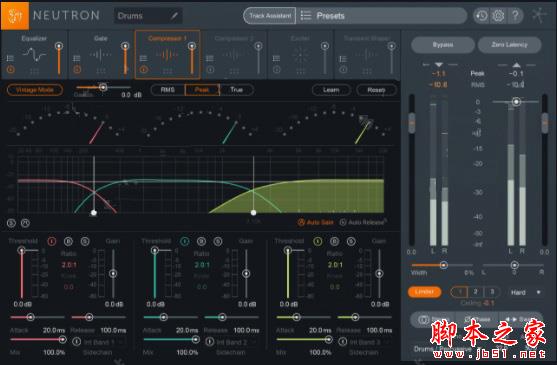Click the Learn button
Viewport: 557px width, 365px height.
(331, 90)
